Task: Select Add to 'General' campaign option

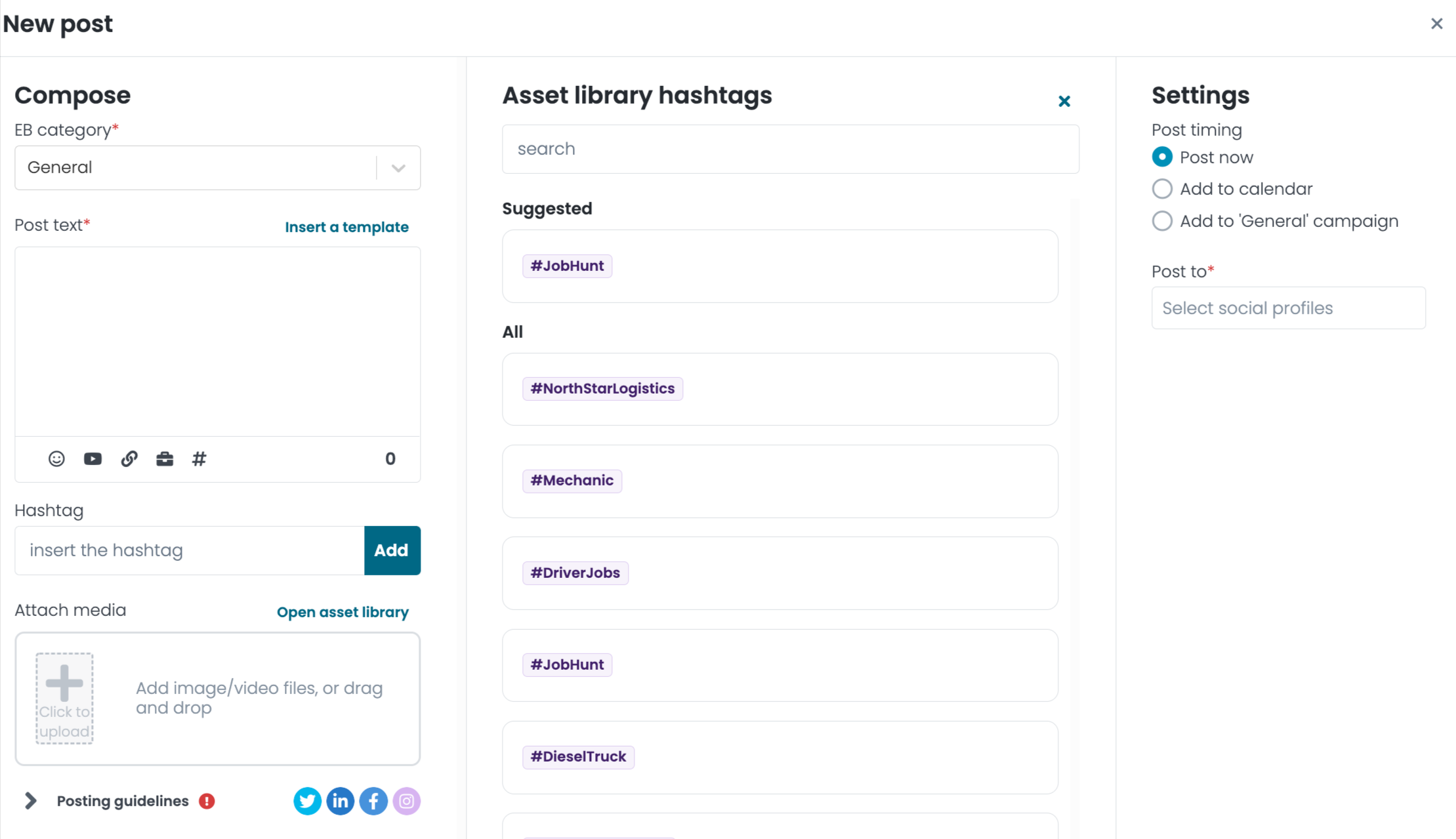Action: 1162,221
